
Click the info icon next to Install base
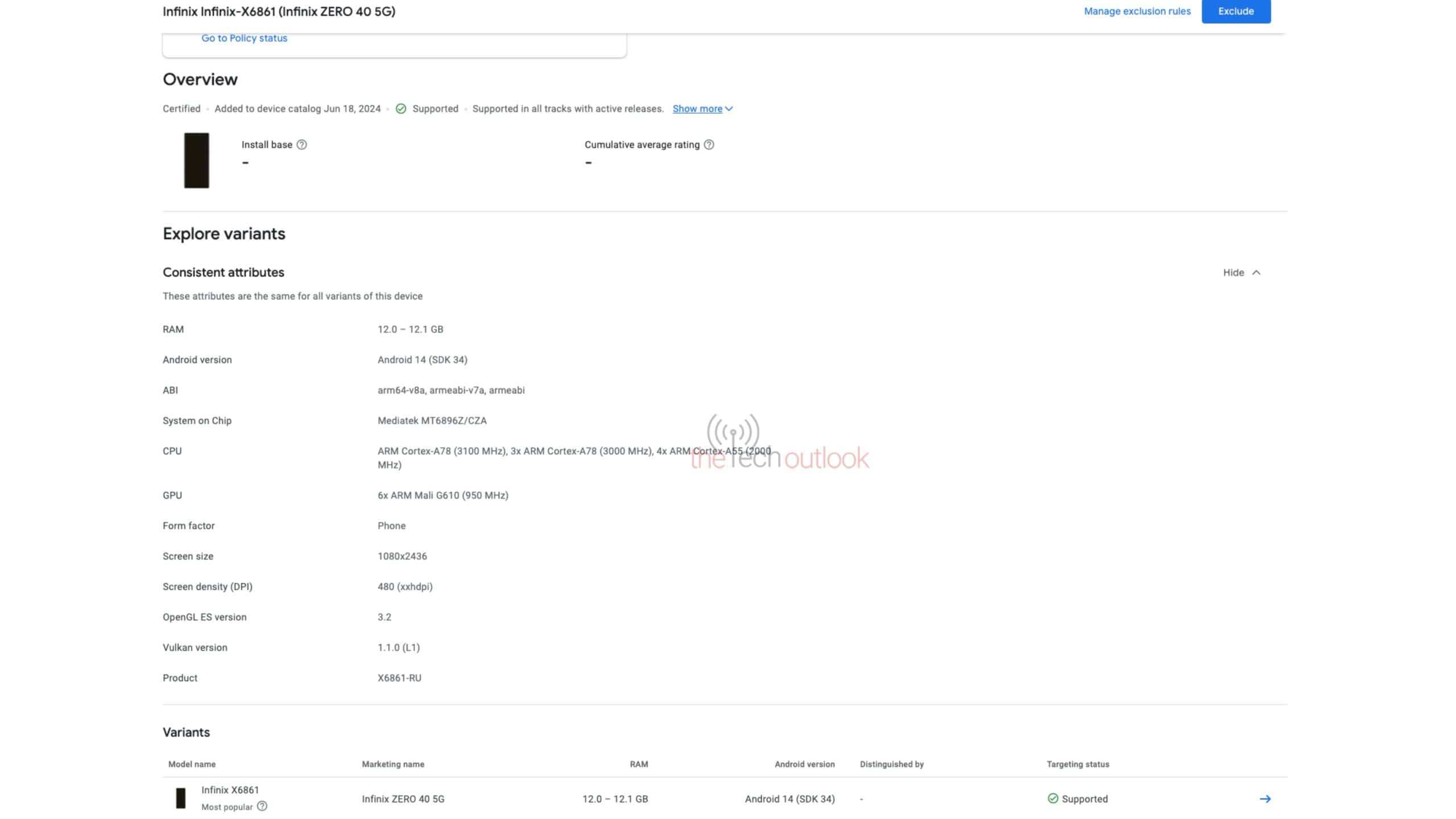pos(300,144)
